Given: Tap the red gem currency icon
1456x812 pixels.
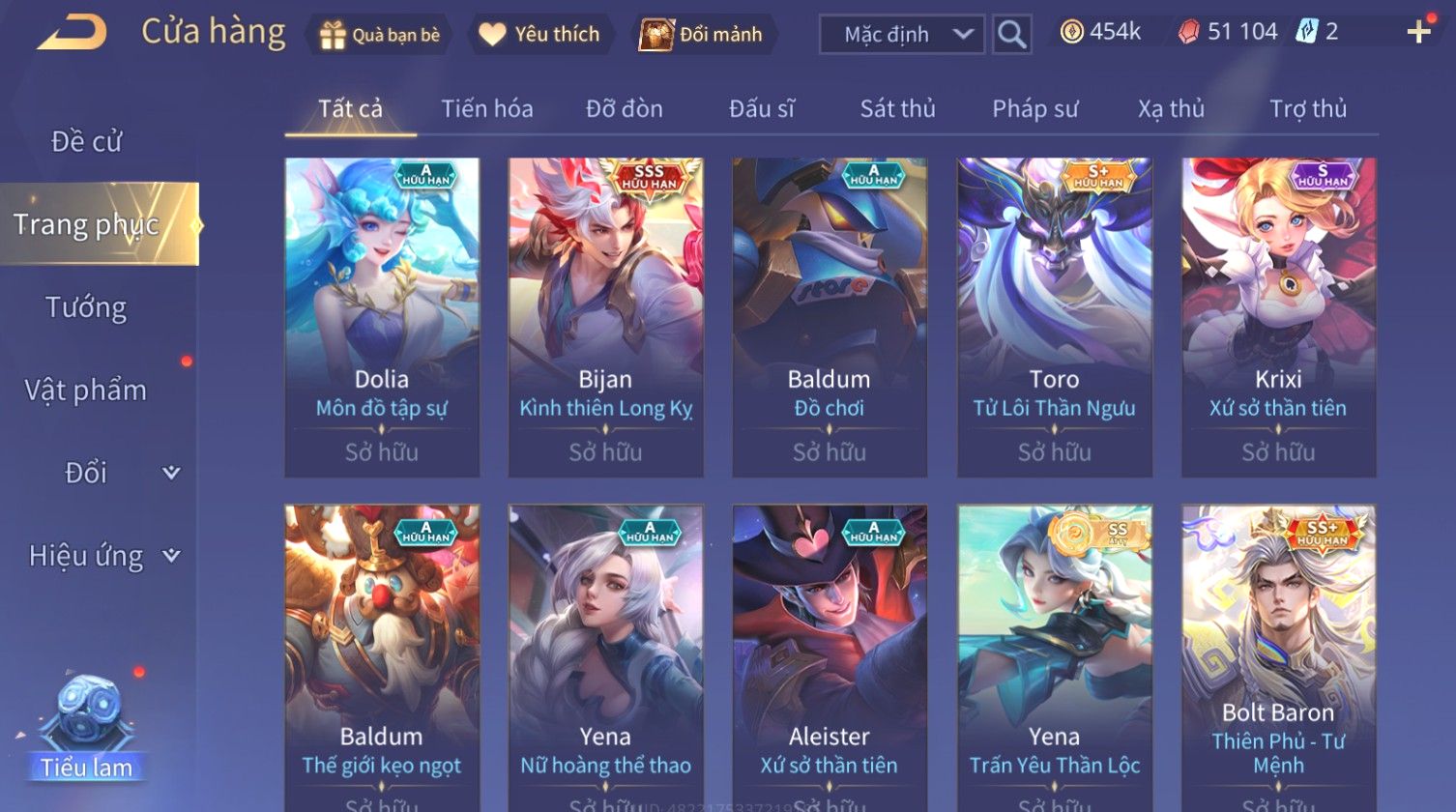Looking at the screenshot, I should [1188, 33].
